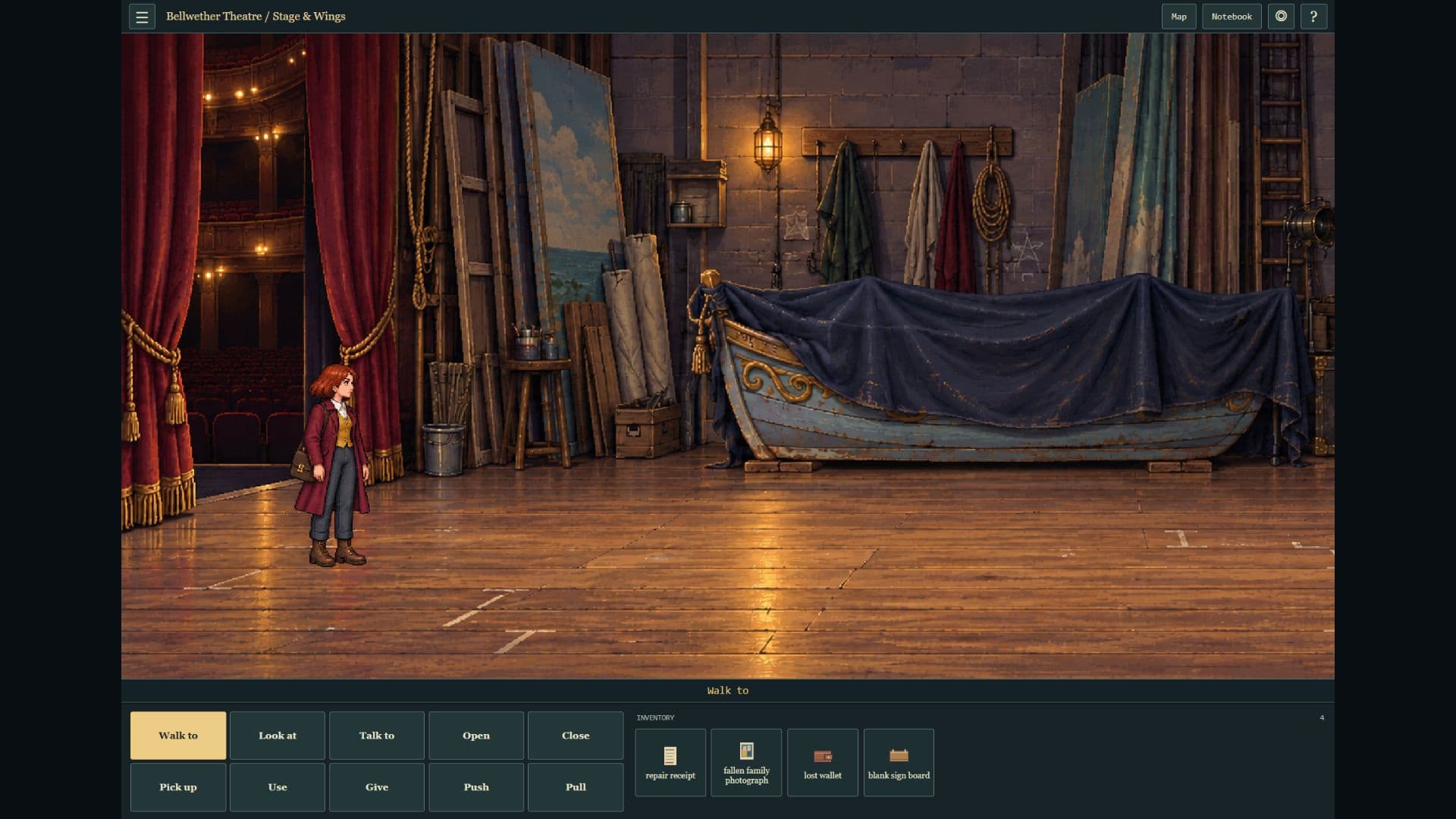The image size is (1456, 819).
Task: Choose the Pull verb
Action: pos(576,787)
